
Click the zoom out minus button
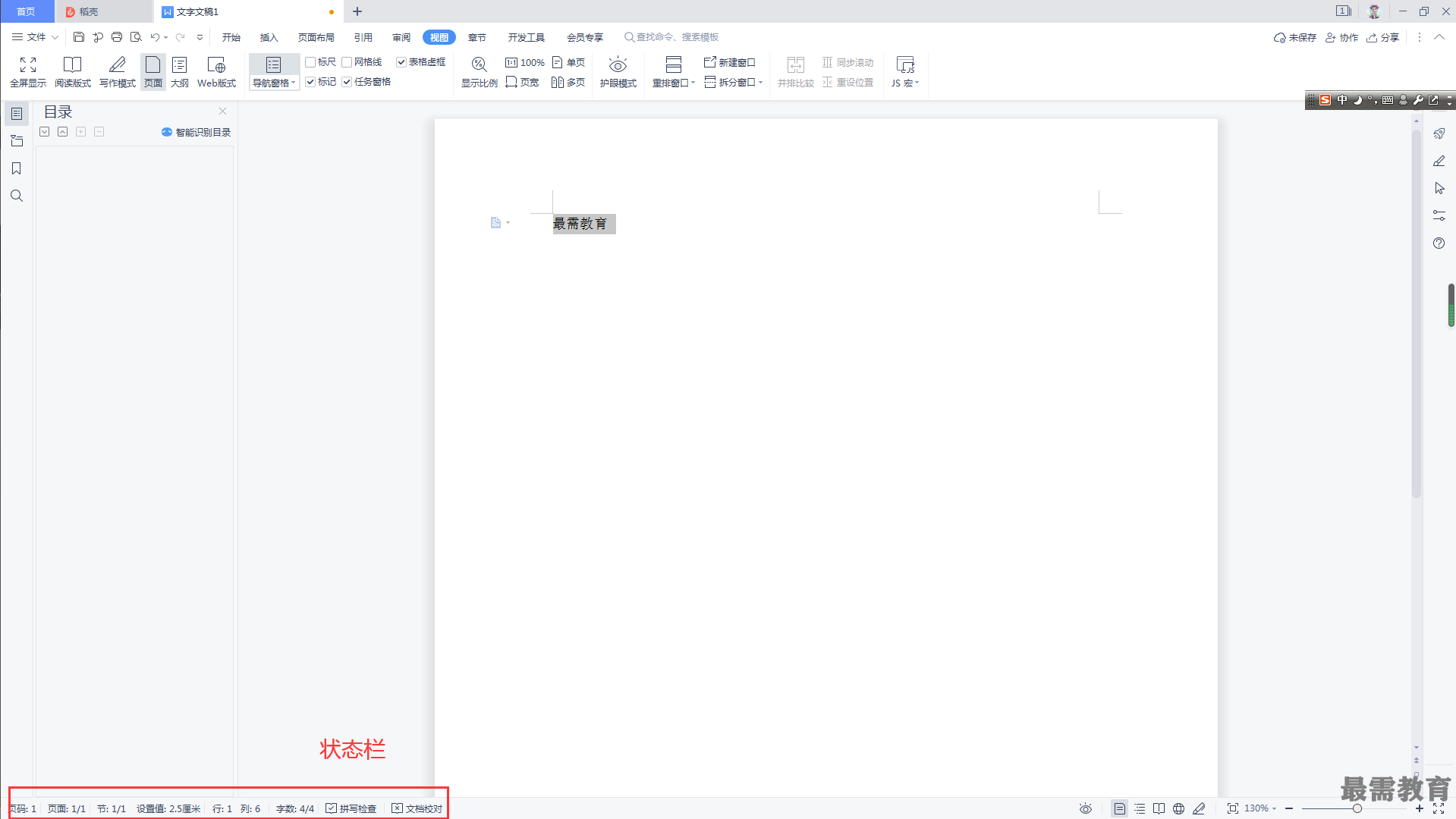(1289, 808)
